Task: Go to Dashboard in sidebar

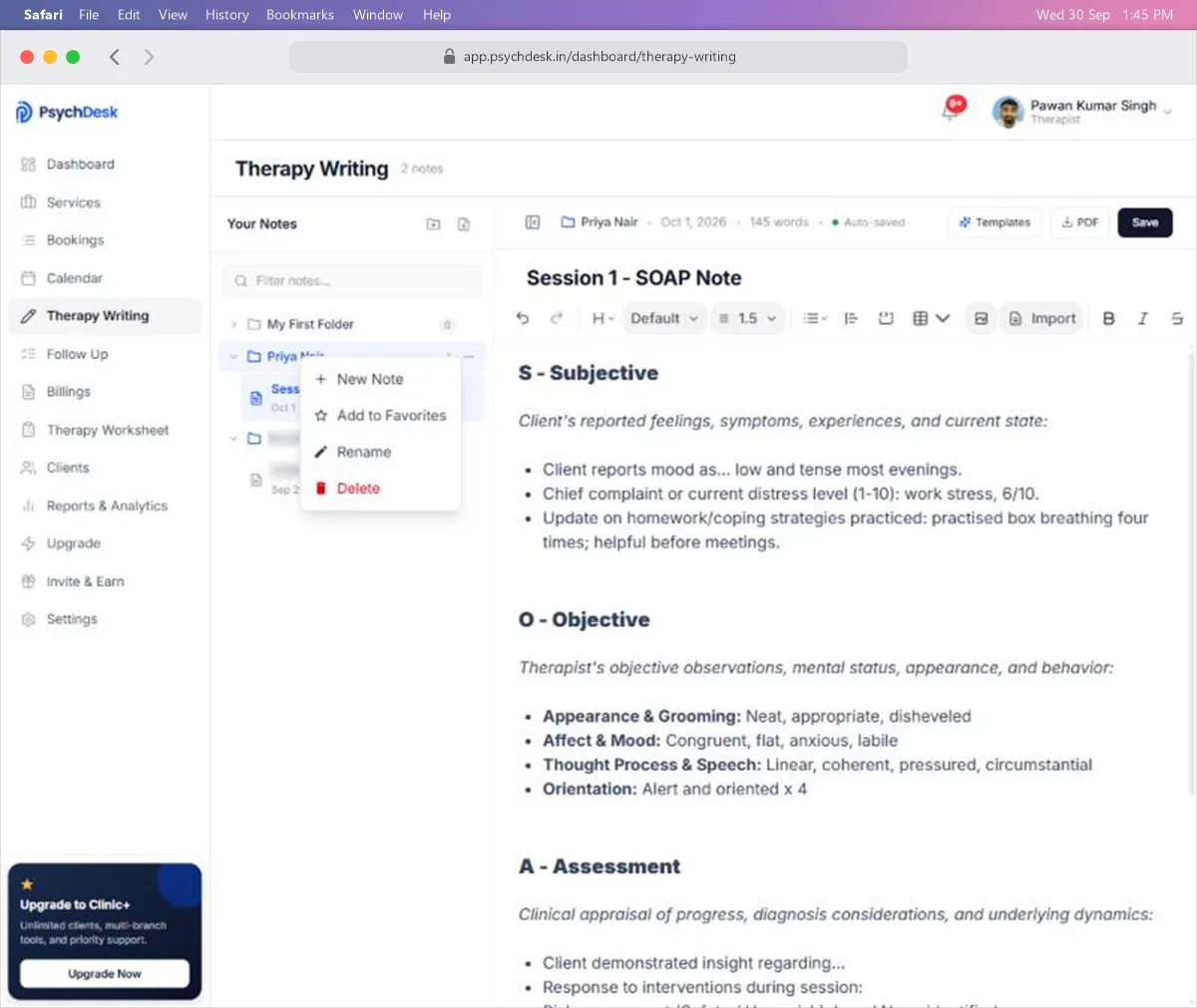Action: point(106,165)
